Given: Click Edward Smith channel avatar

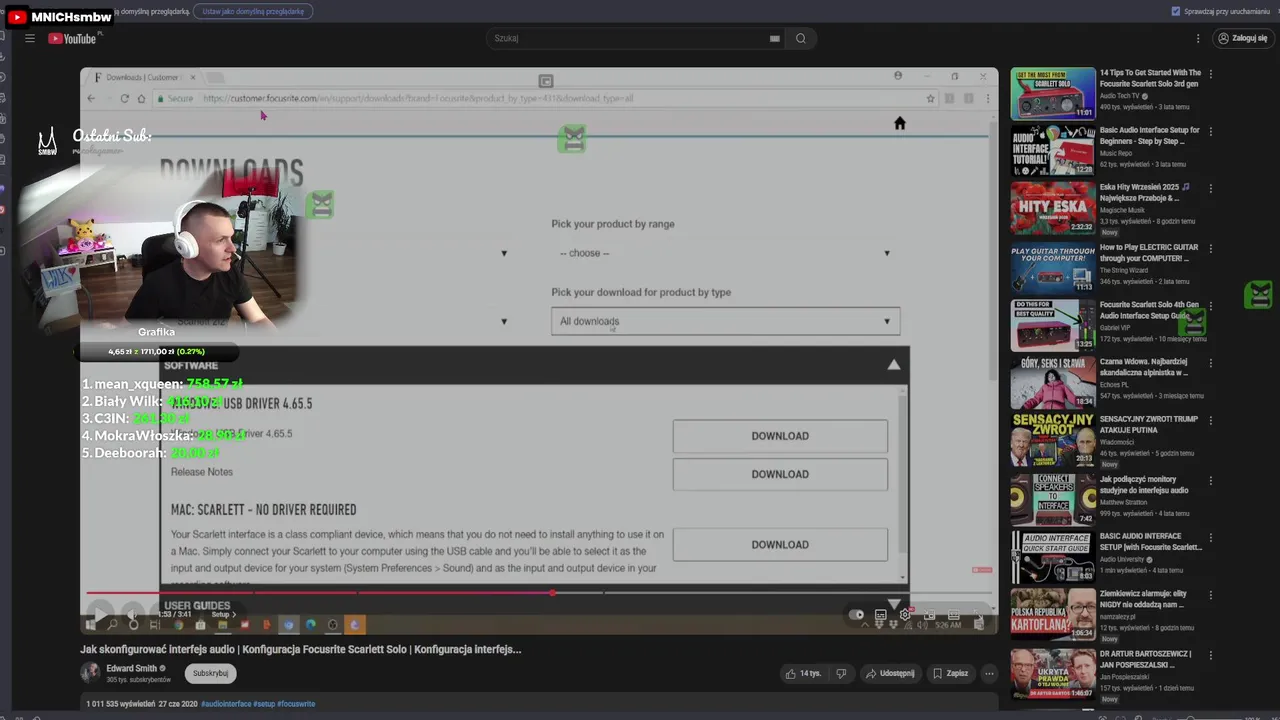Looking at the screenshot, I should pos(90,673).
